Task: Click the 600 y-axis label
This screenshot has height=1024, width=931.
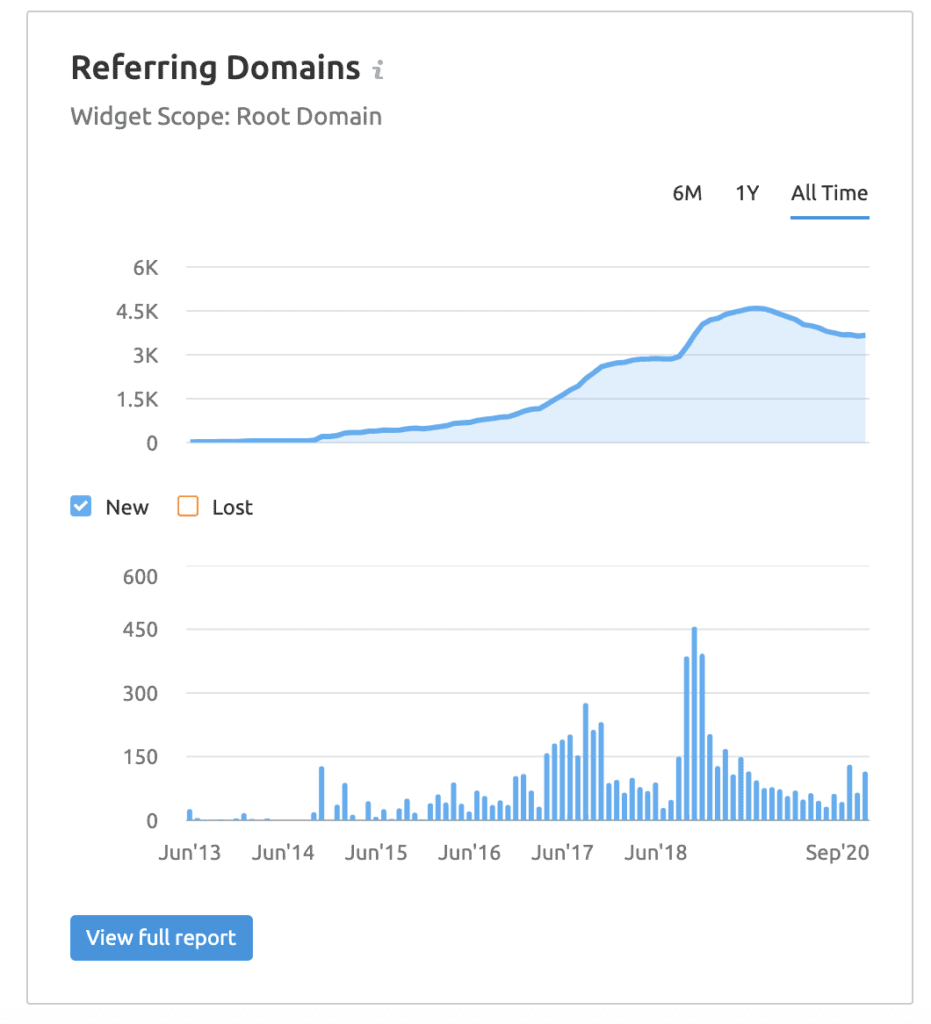Action: click(x=140, y=577)
